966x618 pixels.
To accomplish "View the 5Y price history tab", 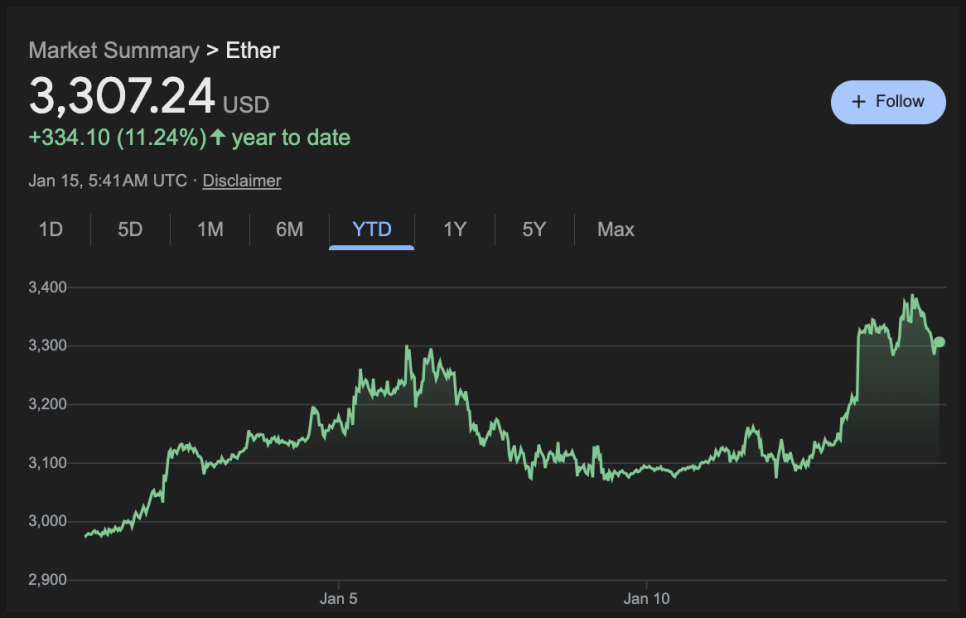I will pos(534,230).
